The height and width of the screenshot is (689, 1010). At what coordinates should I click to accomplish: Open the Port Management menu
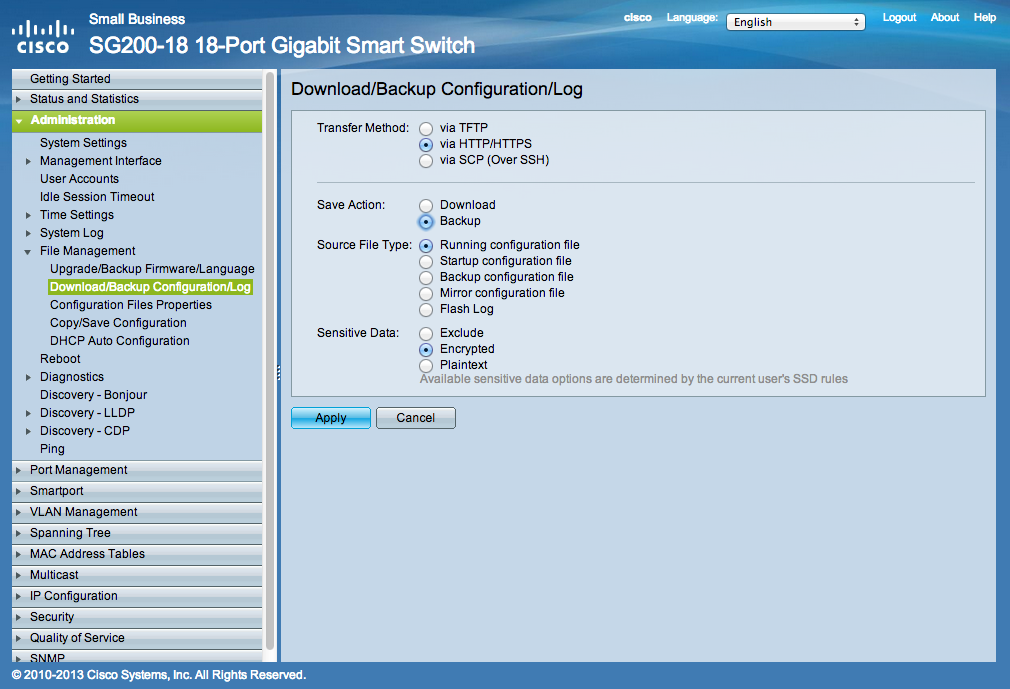coord(137,470)
